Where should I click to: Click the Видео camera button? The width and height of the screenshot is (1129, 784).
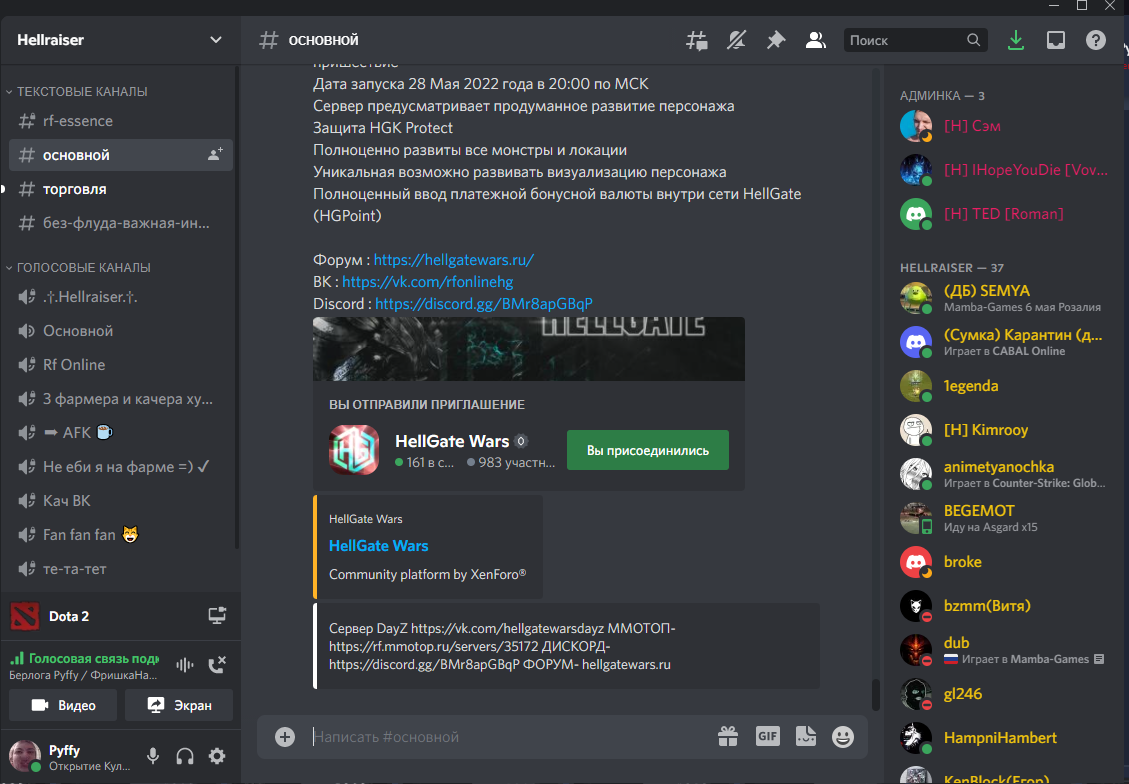[63, 705]
